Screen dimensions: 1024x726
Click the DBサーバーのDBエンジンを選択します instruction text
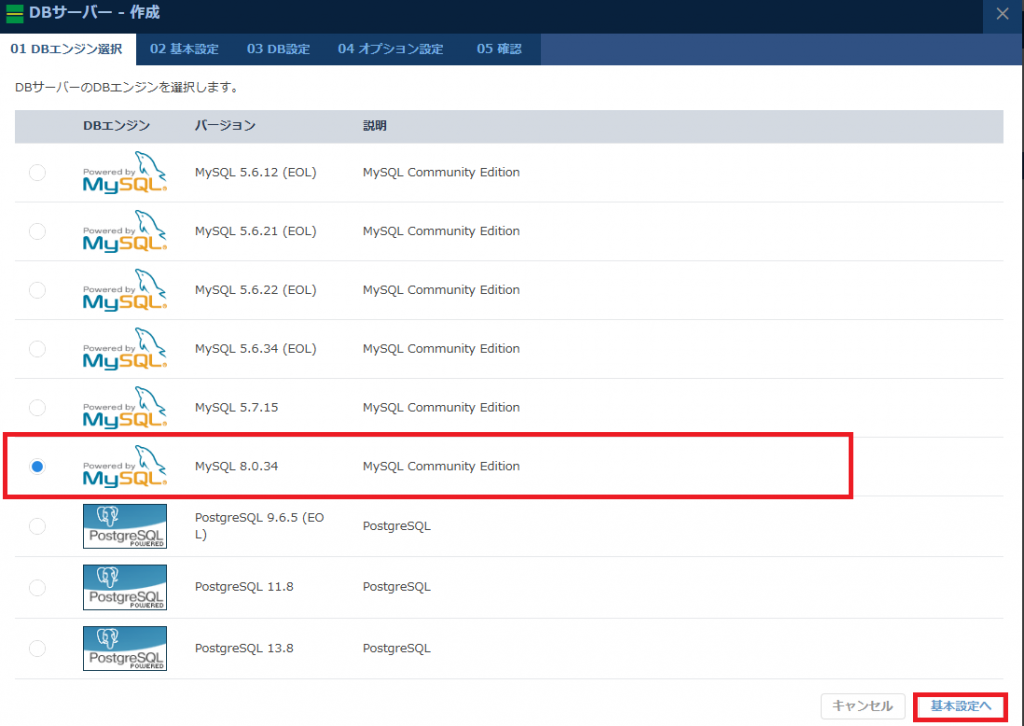coord(127,87)
